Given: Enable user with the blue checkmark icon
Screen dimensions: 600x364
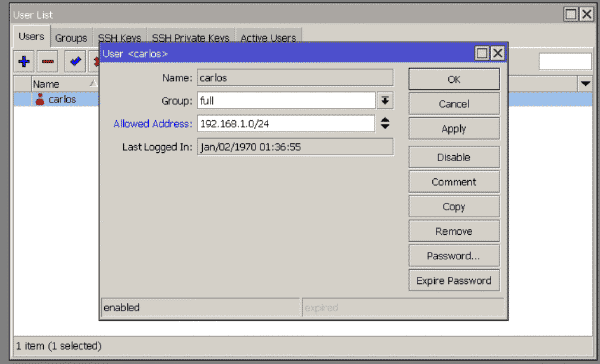Looking at the screenshot, I should (x=75, y=61).
